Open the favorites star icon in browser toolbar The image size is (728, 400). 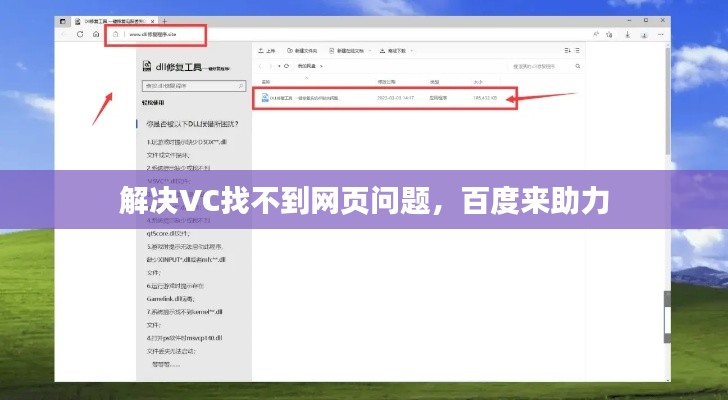coord(609,34)
